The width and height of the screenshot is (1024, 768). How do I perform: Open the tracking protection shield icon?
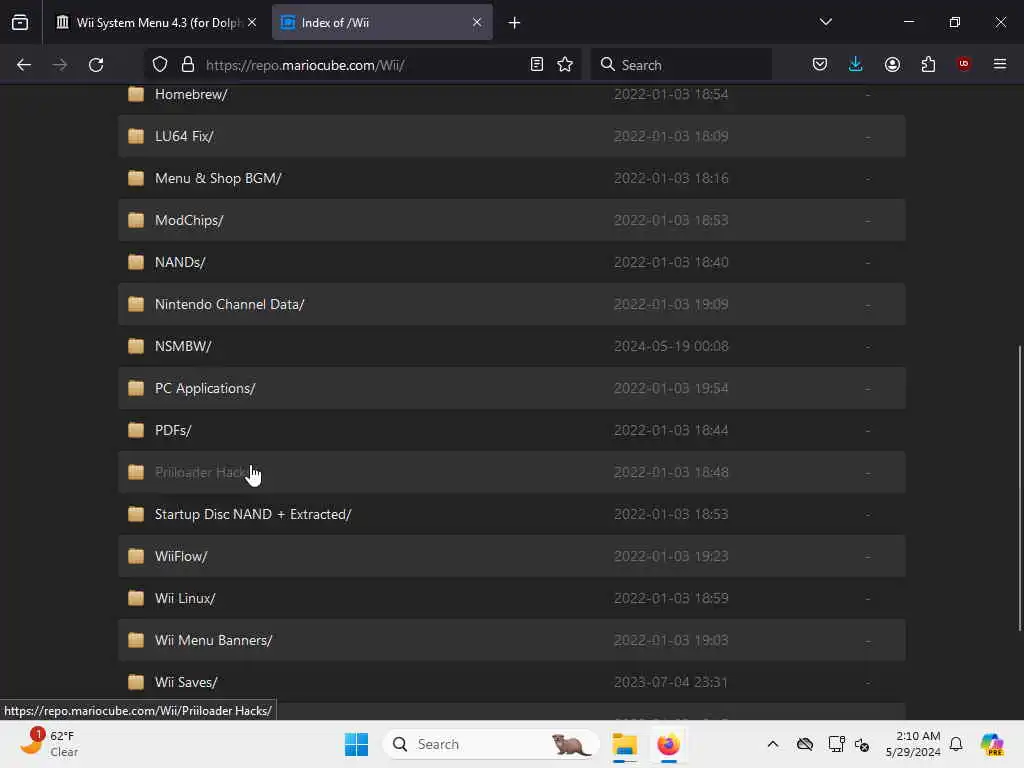click(160, 65)
